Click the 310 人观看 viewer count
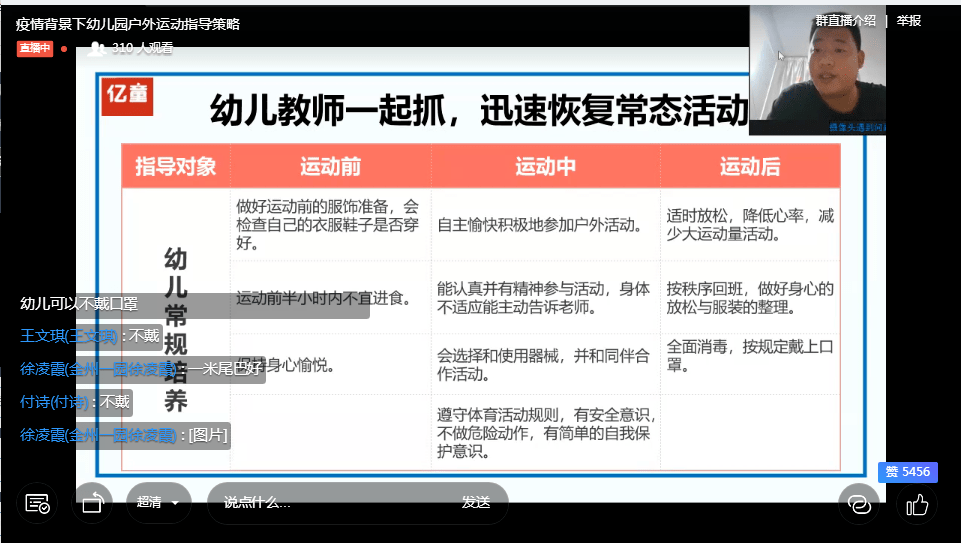 click(x=142, y=48)
